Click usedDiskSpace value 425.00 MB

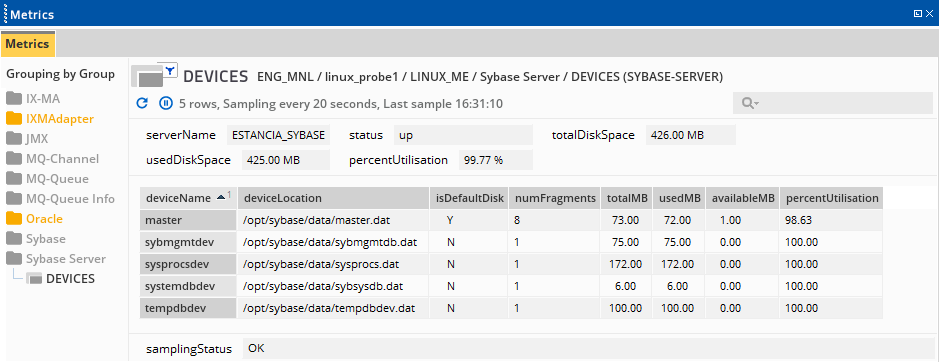286,160
